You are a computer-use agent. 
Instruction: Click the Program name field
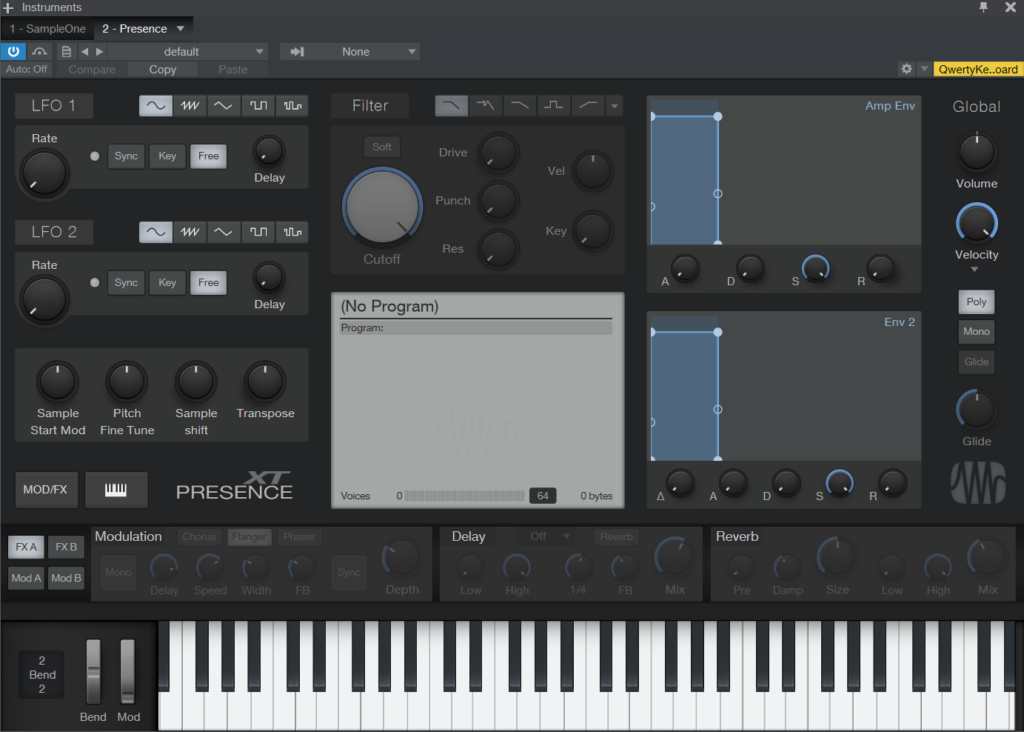477,328
